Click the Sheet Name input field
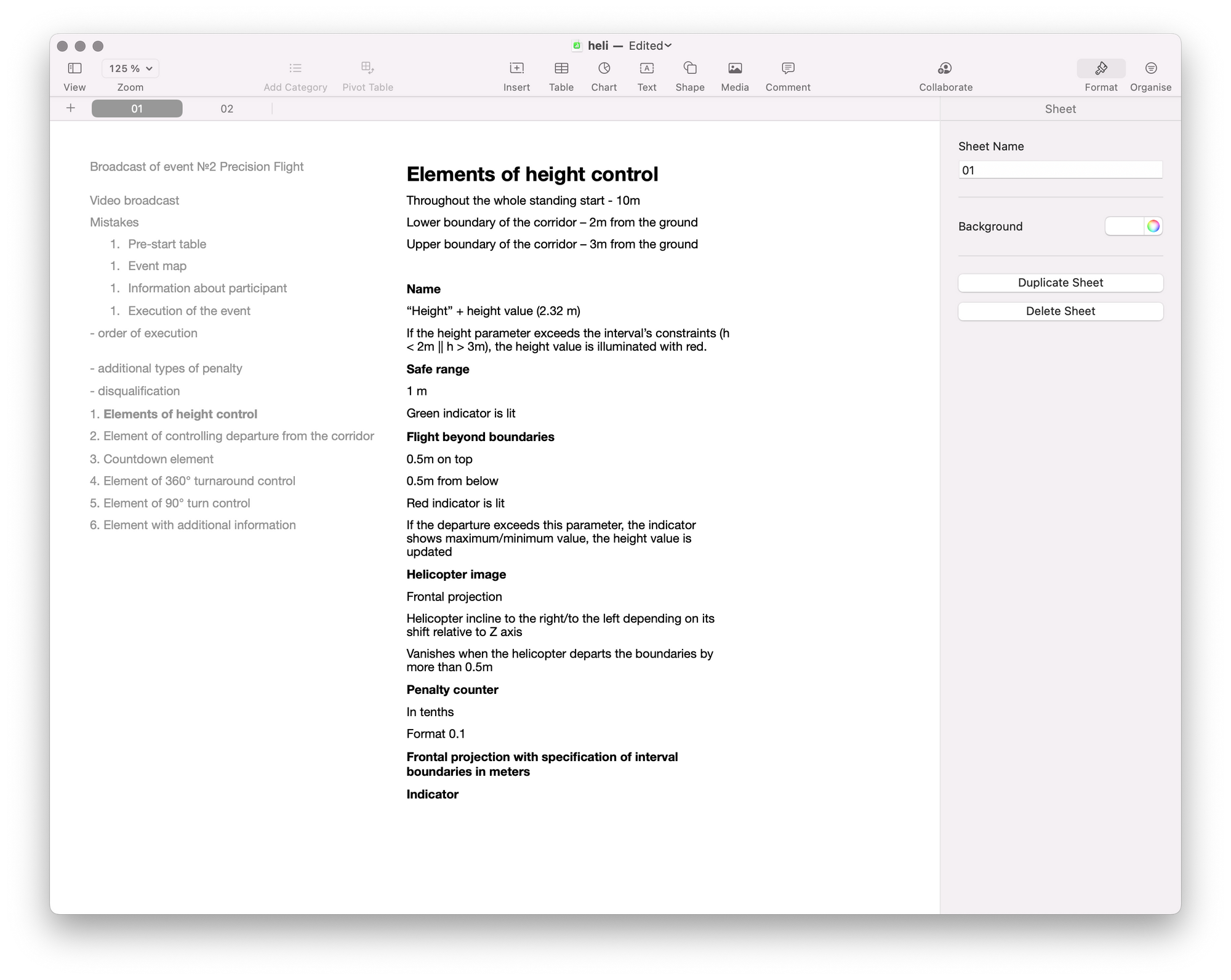This screenshot has height=980, width=1231. [1060, 170]
